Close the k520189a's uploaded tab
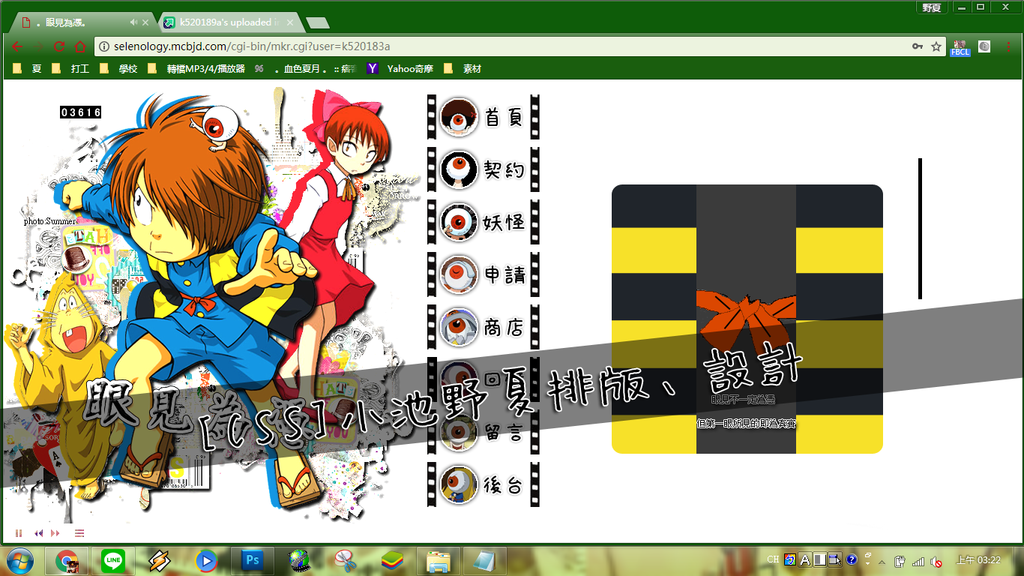 coord(290,22)
